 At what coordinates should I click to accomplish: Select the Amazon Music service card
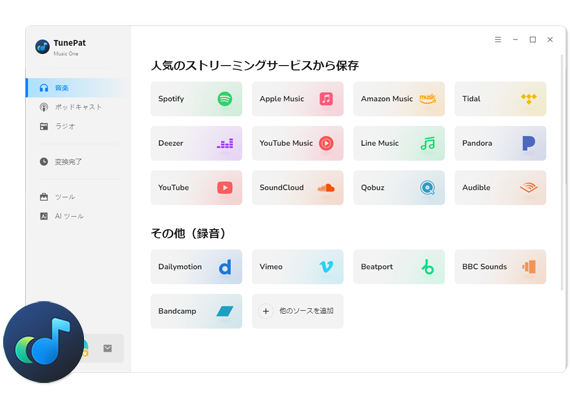pos(399,99)
